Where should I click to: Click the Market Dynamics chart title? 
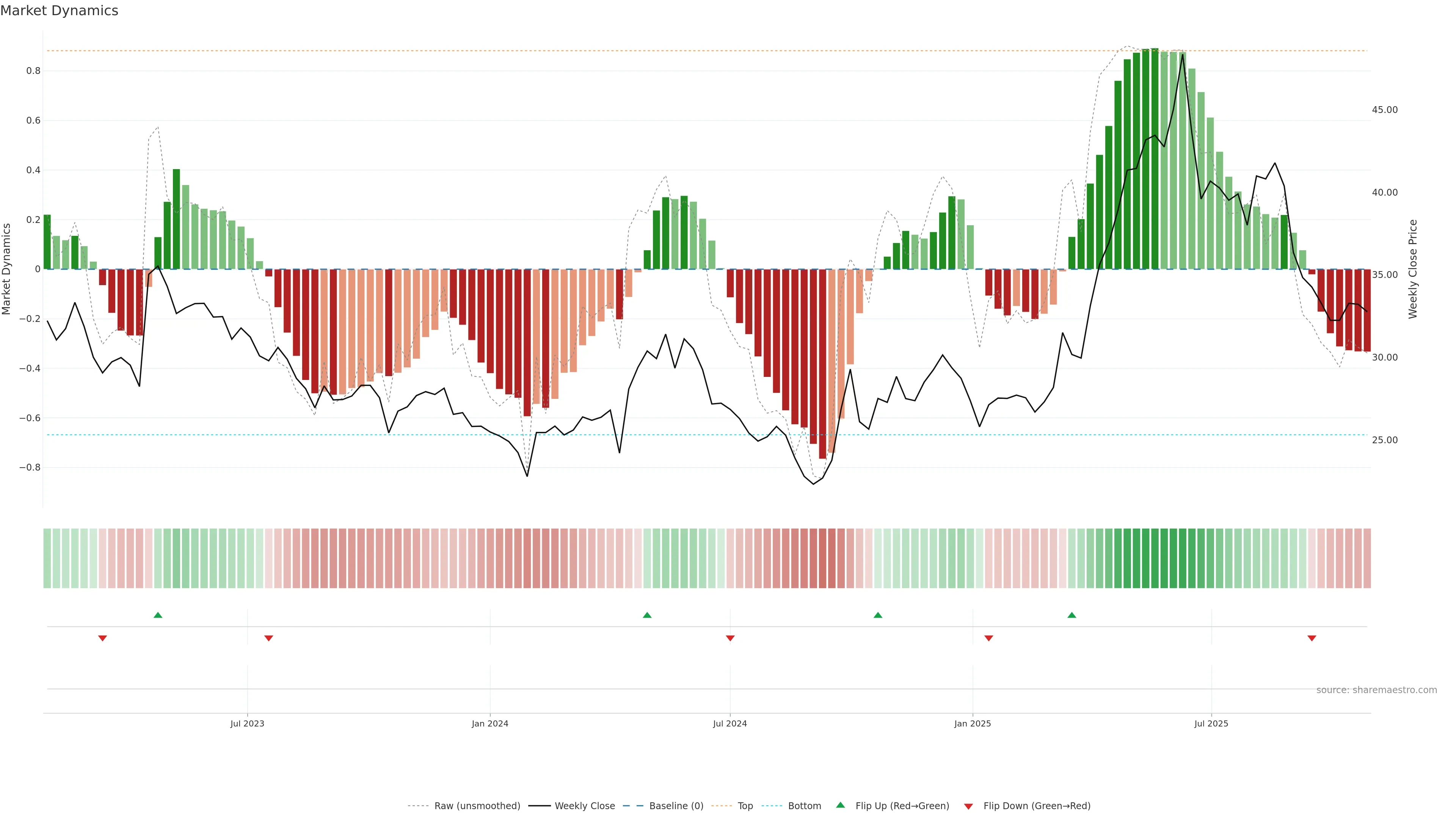tap(60, 11)
